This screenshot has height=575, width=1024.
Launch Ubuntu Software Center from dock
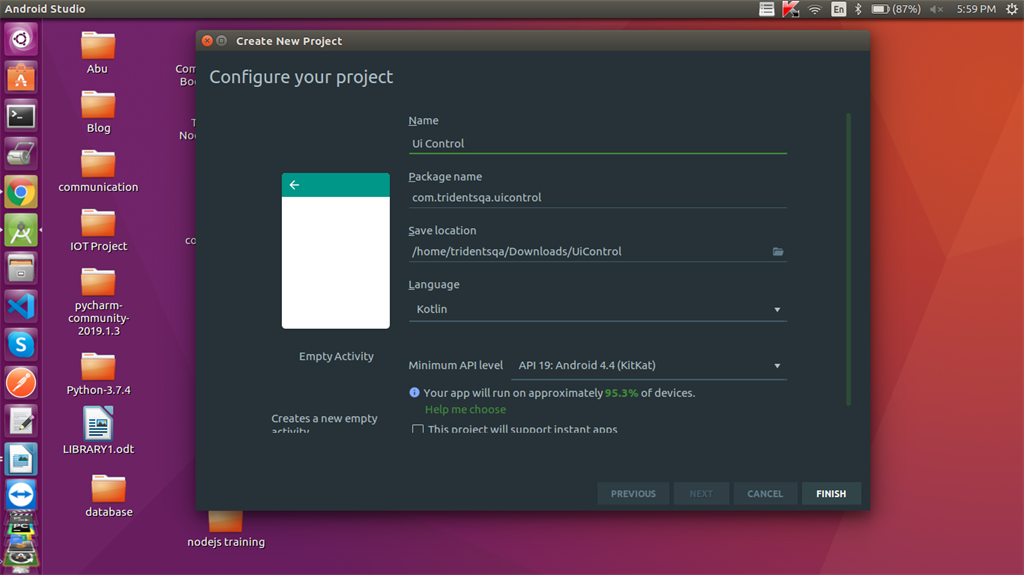[21, 77]
